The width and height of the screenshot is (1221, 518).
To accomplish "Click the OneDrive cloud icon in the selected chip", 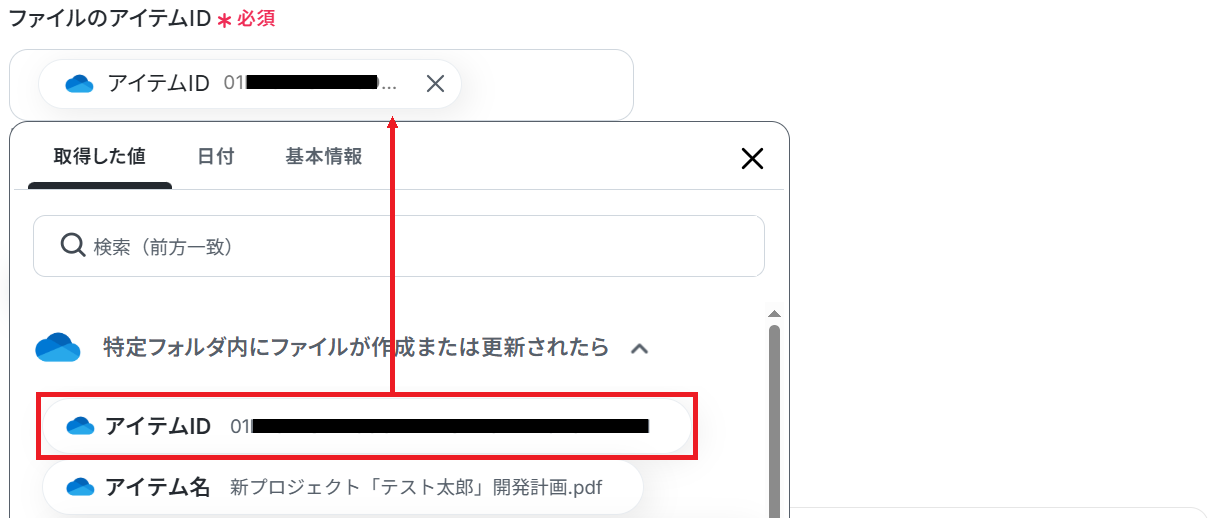I will point(79,84).
